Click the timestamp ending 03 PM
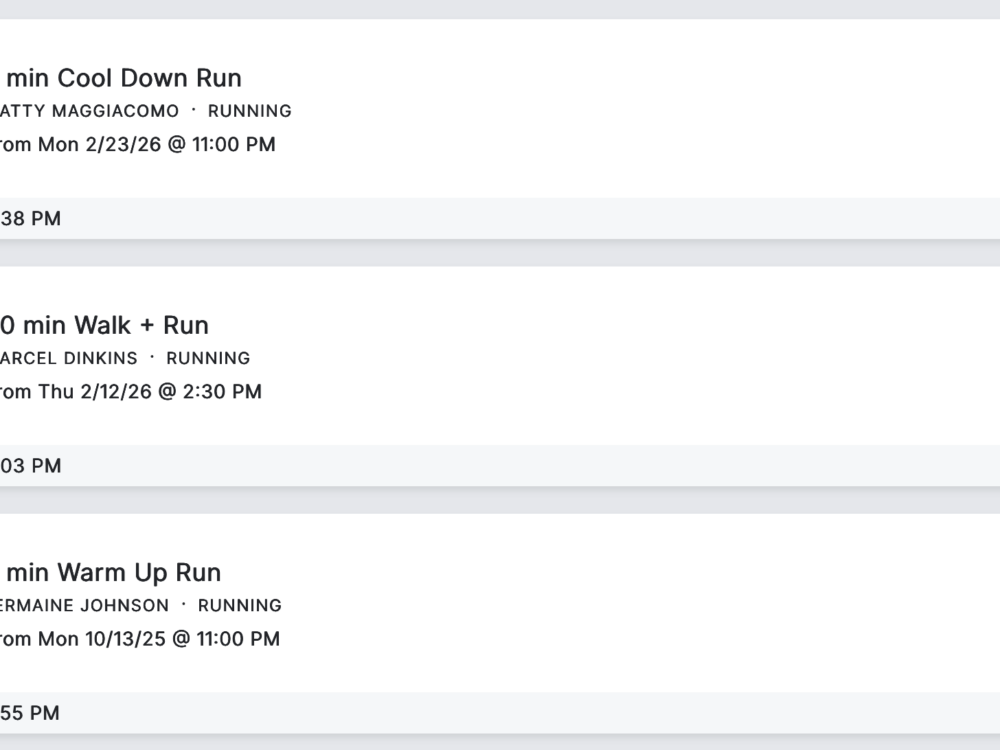This screenshot has height=750, width=1000. pos(31,465)
